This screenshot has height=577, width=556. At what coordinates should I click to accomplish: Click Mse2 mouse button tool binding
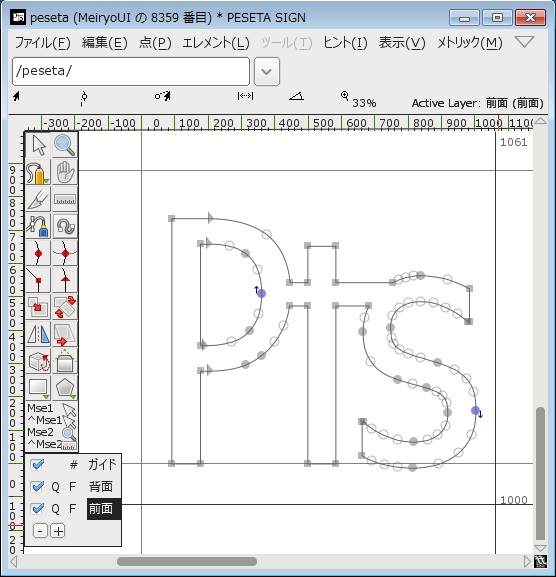pyautogui.click(x=52, y=432)
